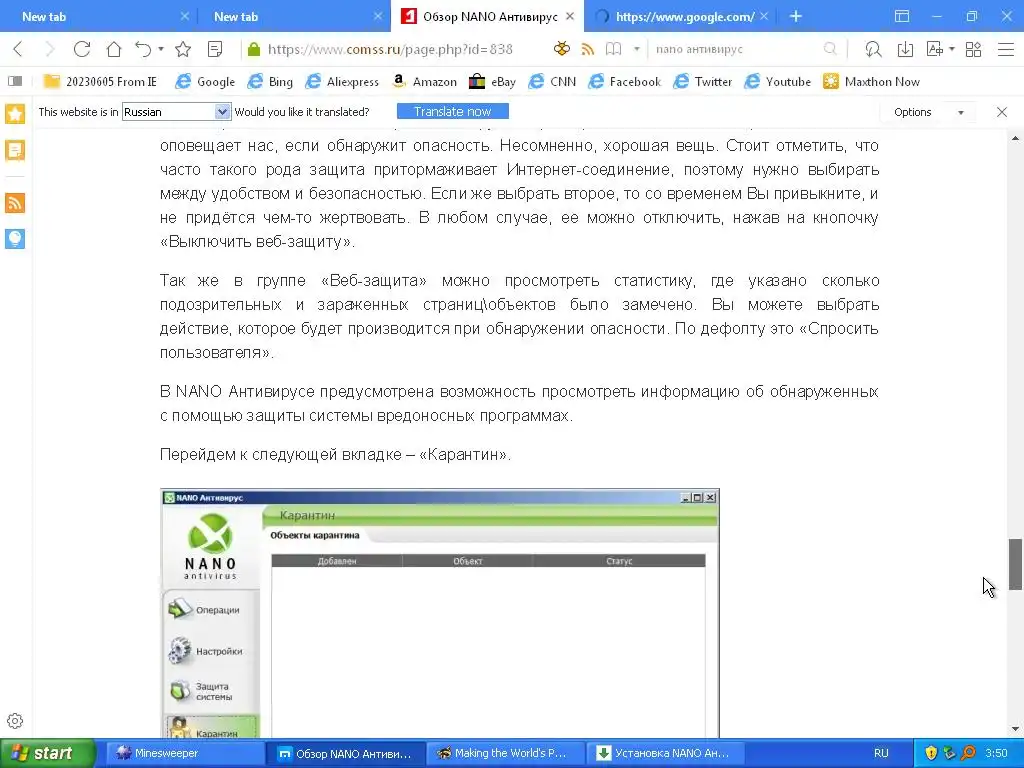Open the '20230605 From IE' bookmarks folder
This screenshot has width=1024, height=768.
point(100,82)
